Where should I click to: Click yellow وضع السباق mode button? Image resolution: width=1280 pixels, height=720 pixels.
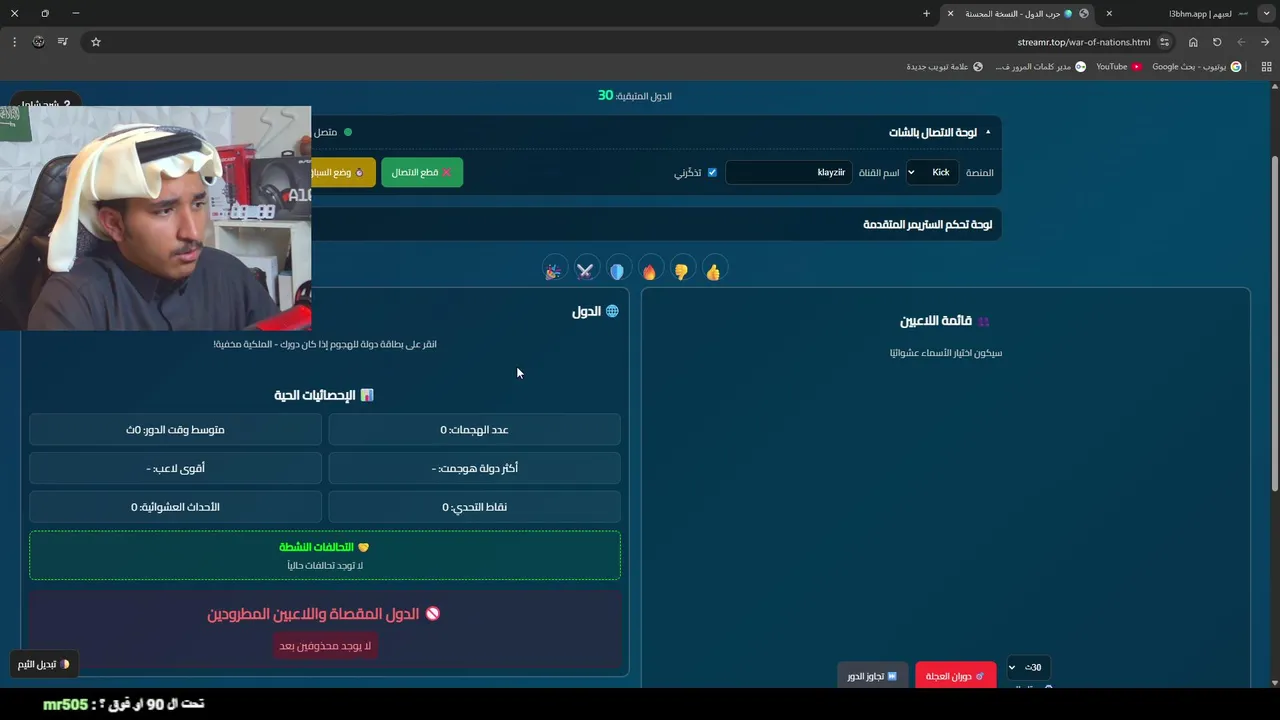click(x=343, y=172)
